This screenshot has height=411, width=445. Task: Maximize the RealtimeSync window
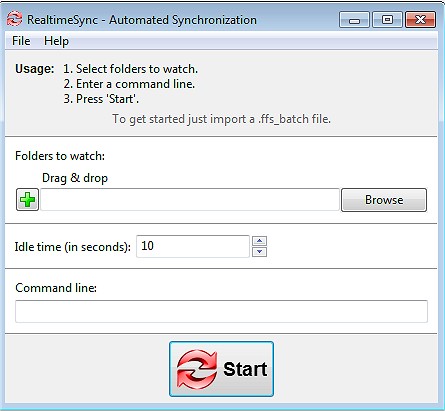(x=387, y=20)
